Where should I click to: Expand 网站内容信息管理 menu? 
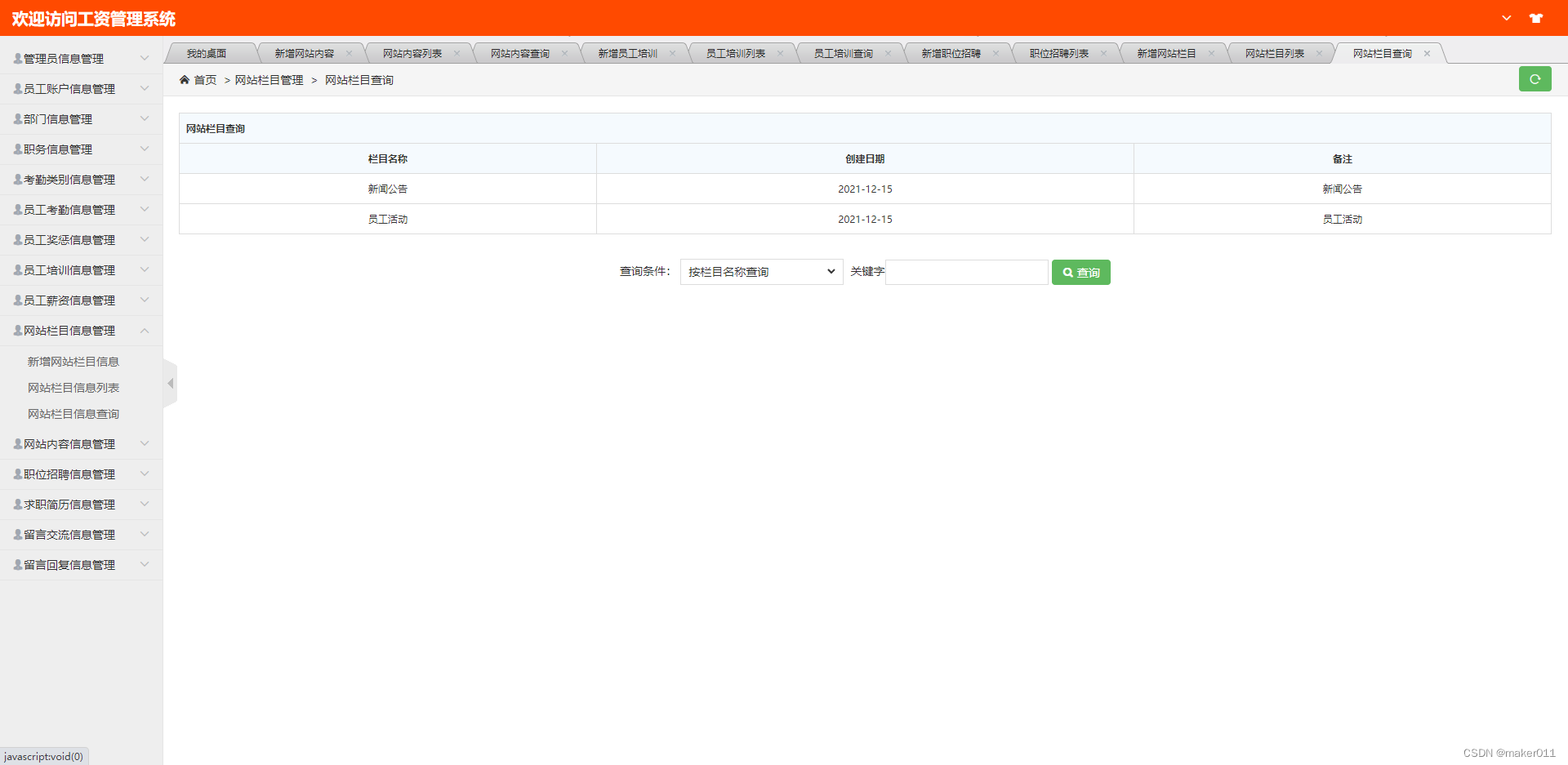tap(81, 444)
